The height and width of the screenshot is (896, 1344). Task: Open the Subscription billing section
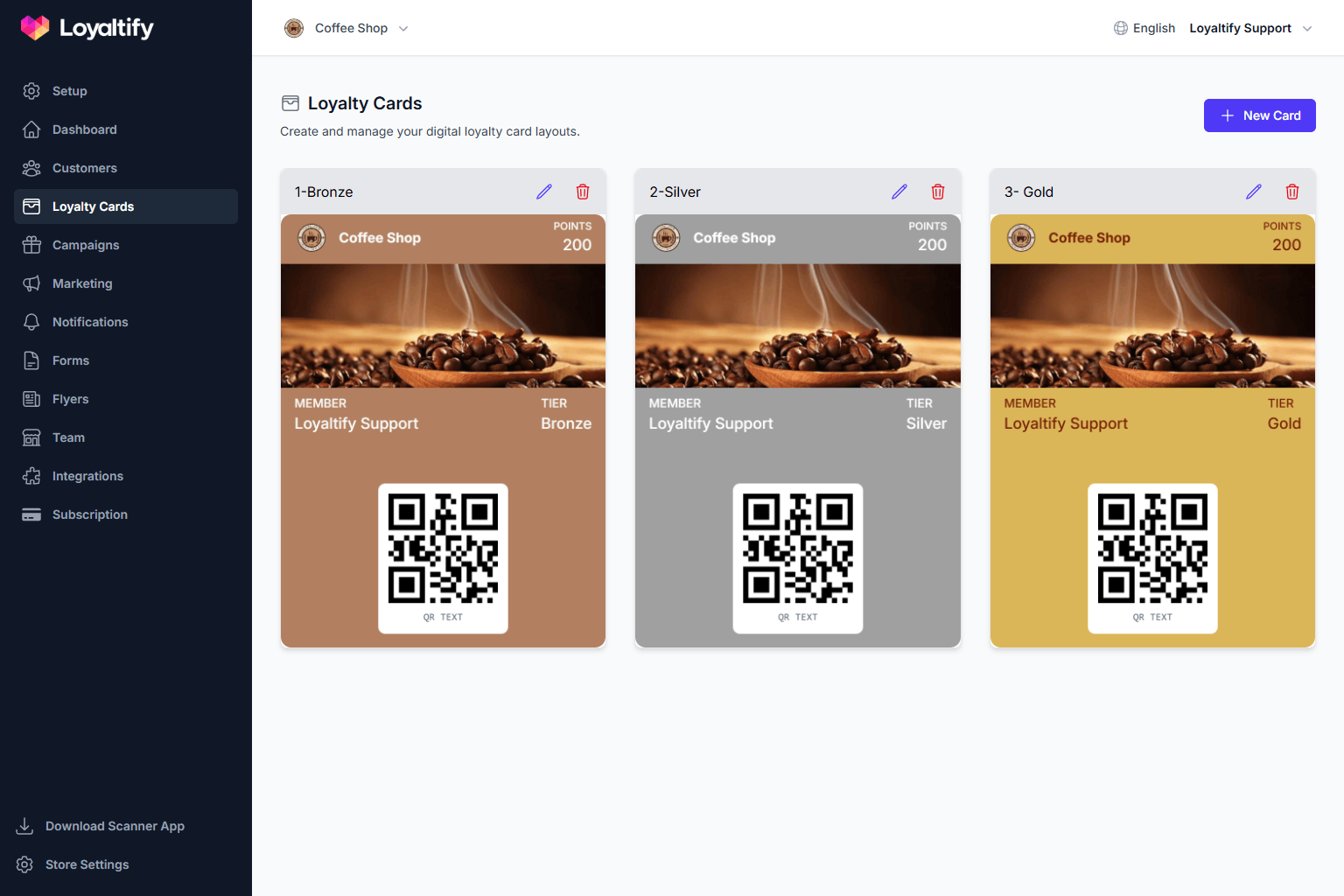click(x=89, y=514)
